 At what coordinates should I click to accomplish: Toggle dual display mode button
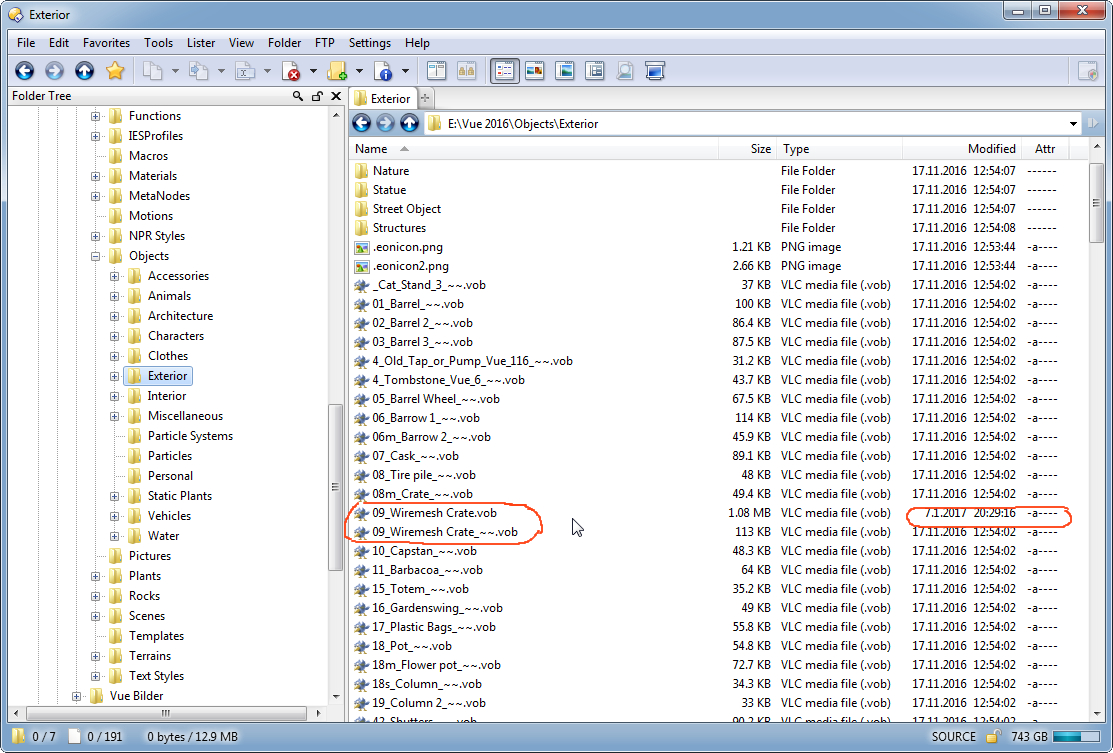[x=466, y=71]
